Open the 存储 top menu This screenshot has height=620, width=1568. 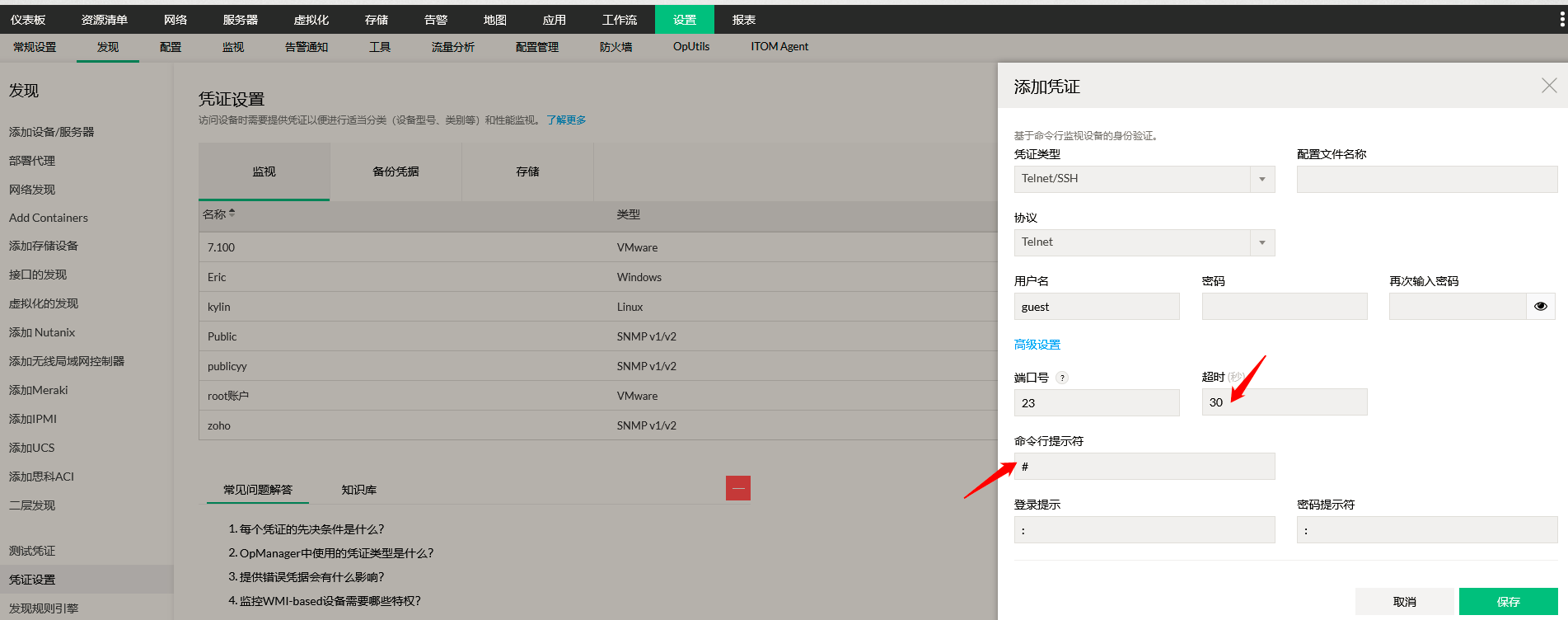pos(377,20)
